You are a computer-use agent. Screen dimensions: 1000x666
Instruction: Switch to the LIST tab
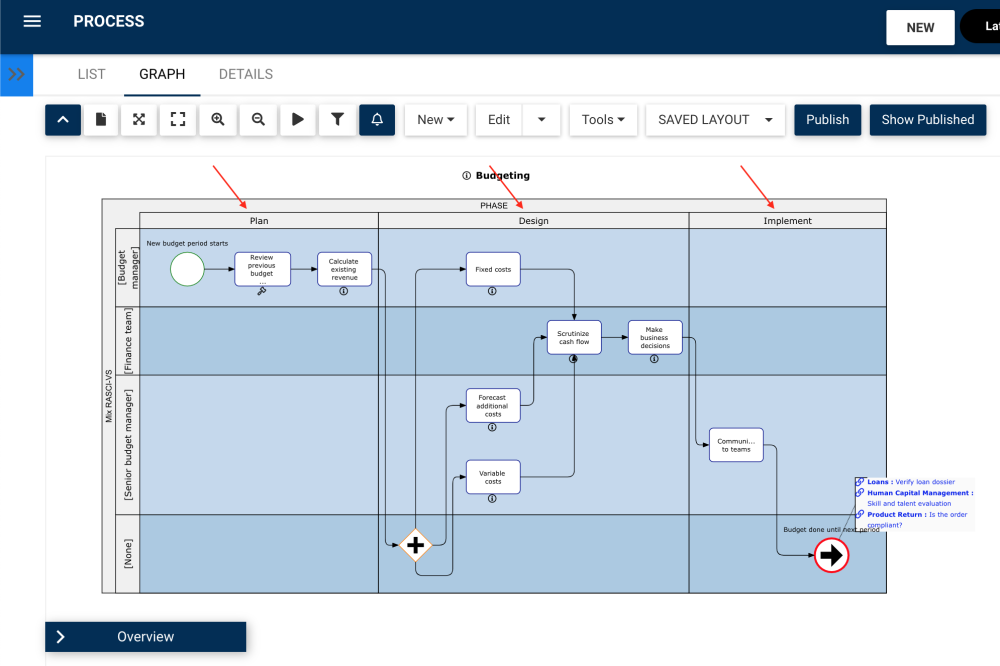(x=91, y=74)
